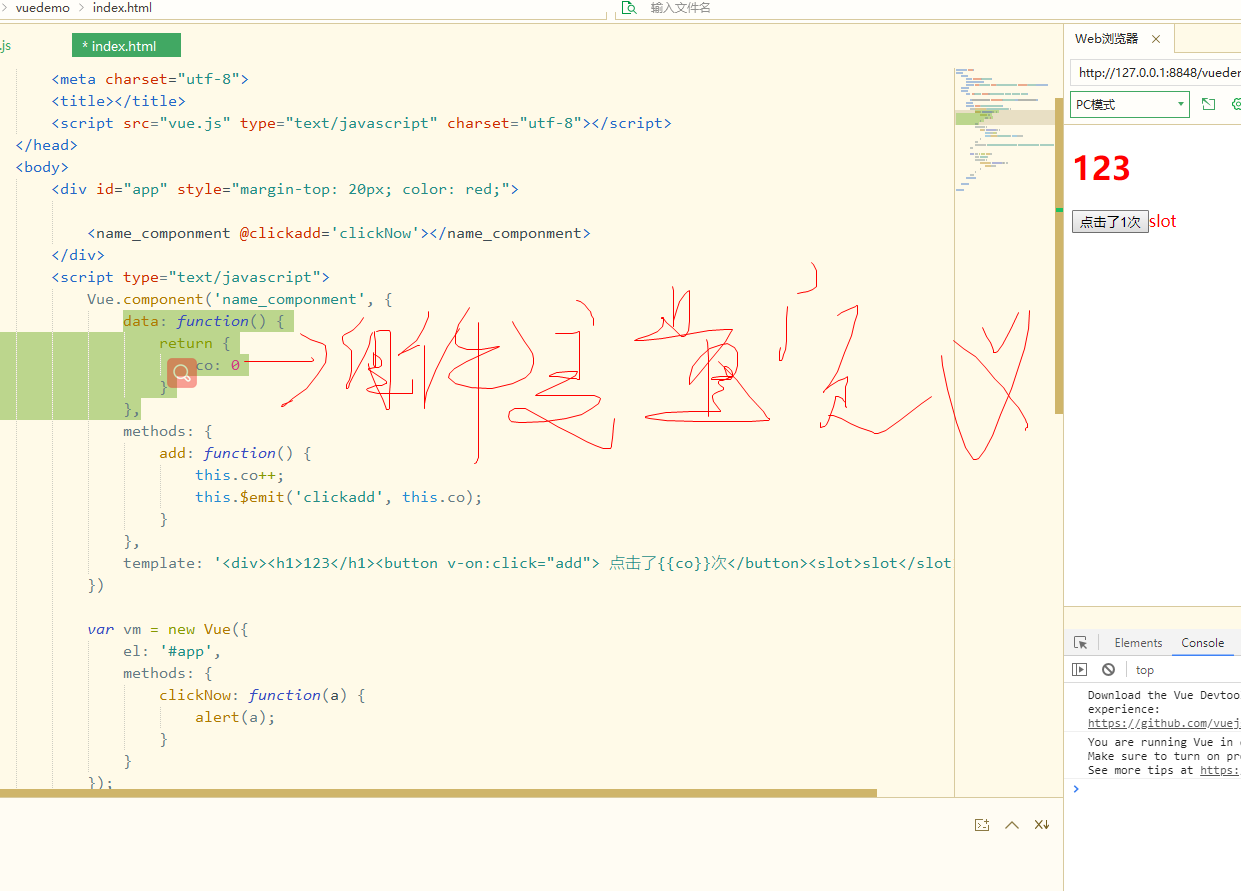The width and height of the screenshot is (1241, 891).
Task: Click the DevTools inspect element cursor icon
Action: [x=1080, y=643]
